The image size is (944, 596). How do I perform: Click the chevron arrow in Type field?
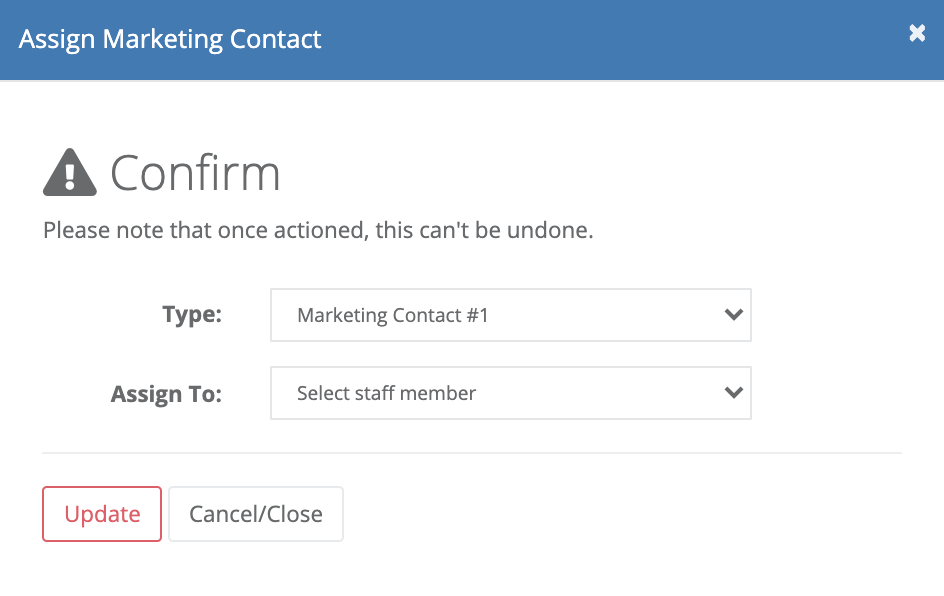[x=733, y=314]
